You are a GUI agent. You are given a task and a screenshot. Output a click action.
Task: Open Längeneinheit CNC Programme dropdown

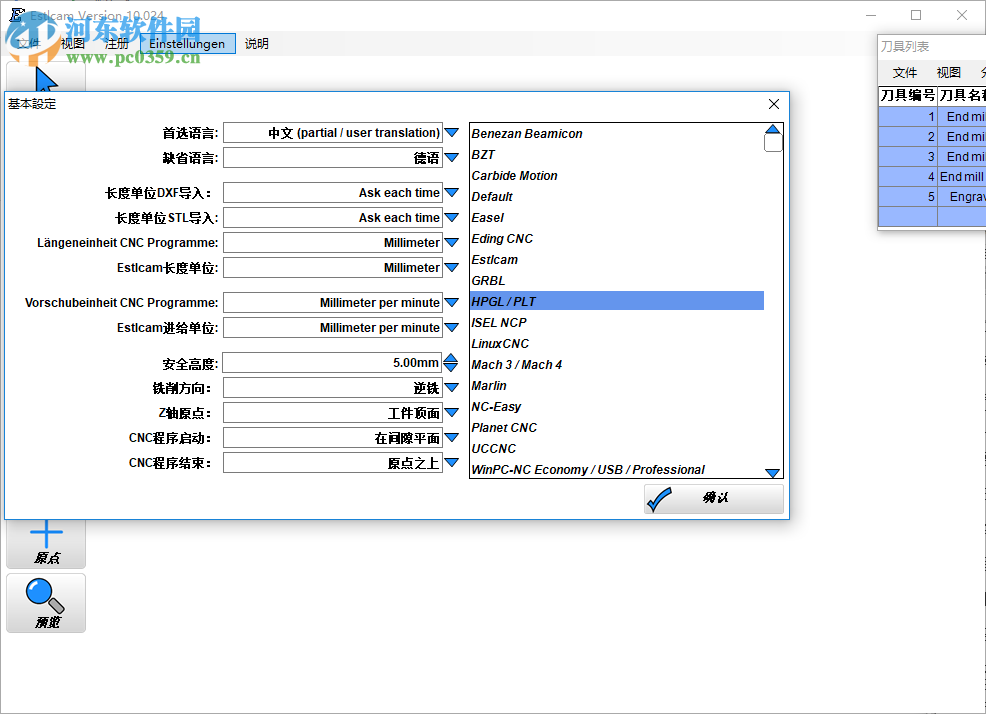(x=451, y=242)
